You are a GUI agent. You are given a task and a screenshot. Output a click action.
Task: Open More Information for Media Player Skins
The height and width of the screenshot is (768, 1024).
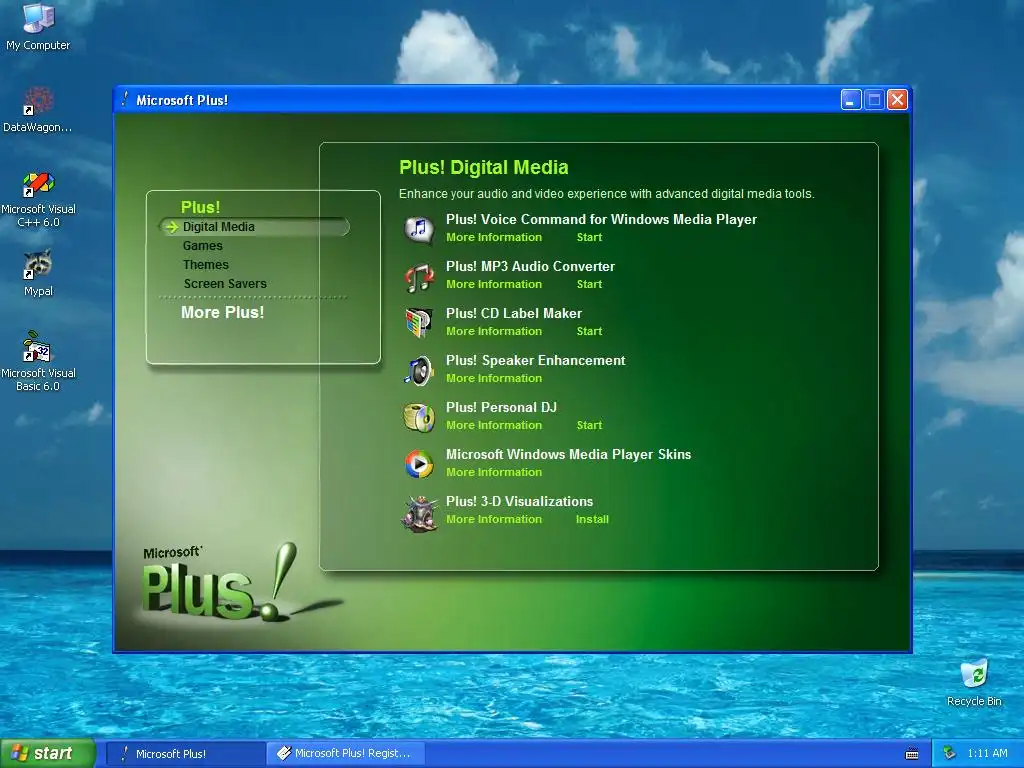coord(494,472)
